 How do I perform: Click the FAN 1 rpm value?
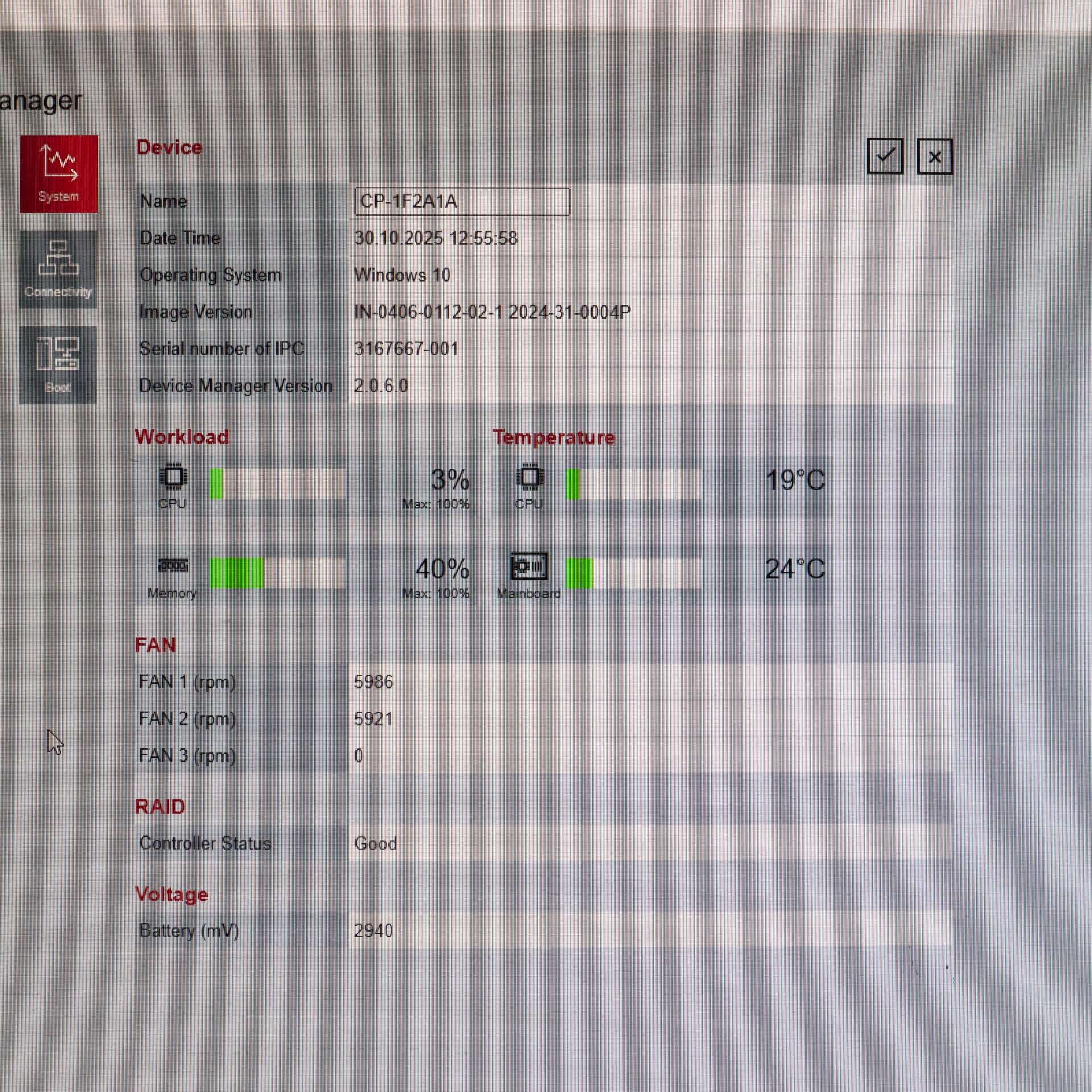(373, 682)
